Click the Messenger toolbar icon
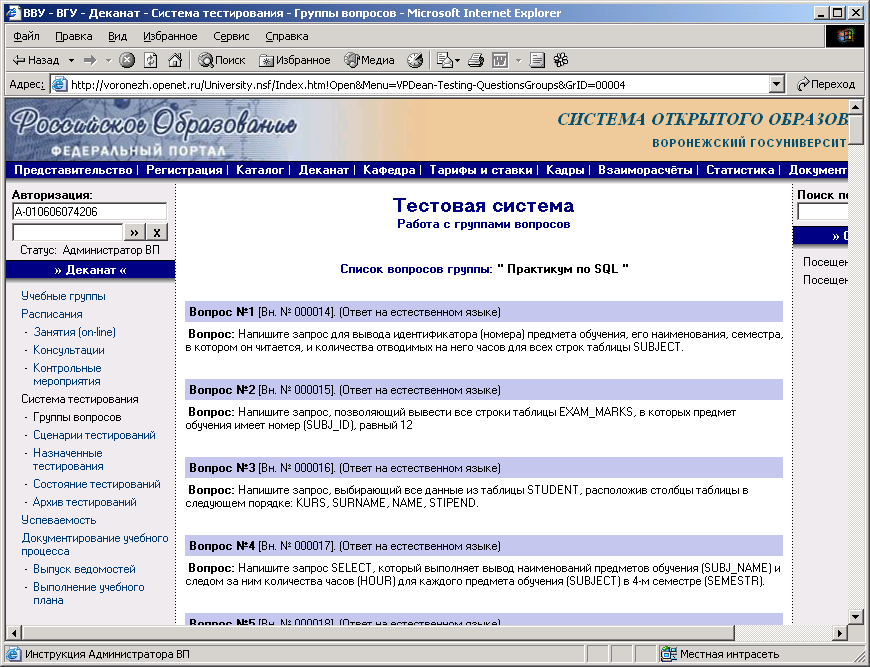This screenshot has width=870, height=667. [x=561, y=60]
